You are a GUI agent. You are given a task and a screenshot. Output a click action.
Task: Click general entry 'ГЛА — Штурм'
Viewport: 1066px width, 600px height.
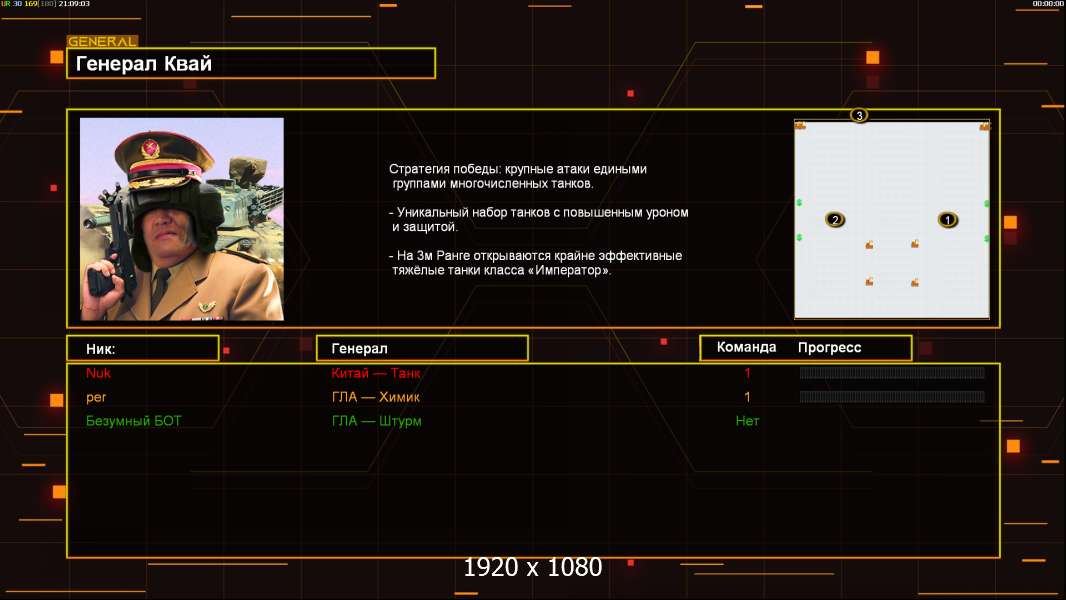point(377,421)
